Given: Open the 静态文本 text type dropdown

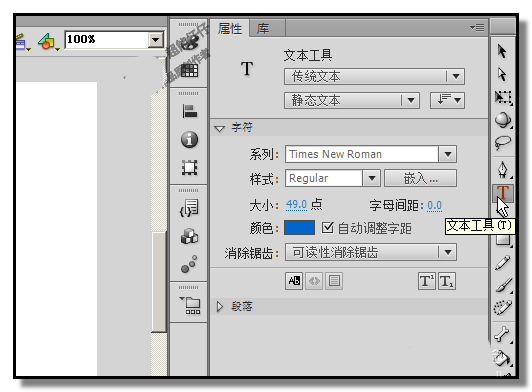Looking at the screenshot, I should (x=352, y=100).
